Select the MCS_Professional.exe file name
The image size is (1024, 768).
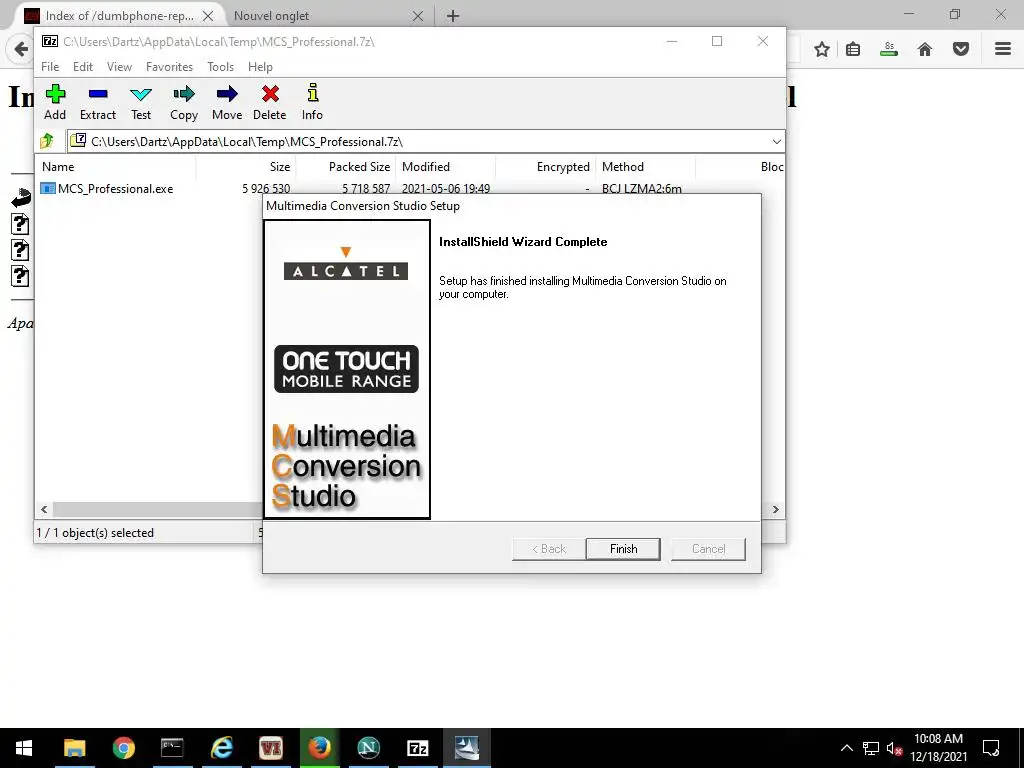pyautogui.click(x=116, y=189)
